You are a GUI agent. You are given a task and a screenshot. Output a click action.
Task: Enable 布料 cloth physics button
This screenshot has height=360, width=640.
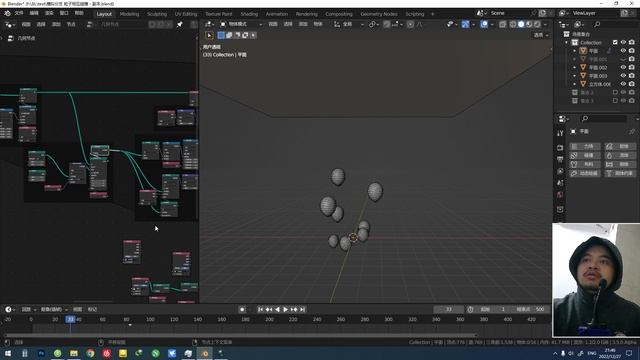click(x=585, y=164)
